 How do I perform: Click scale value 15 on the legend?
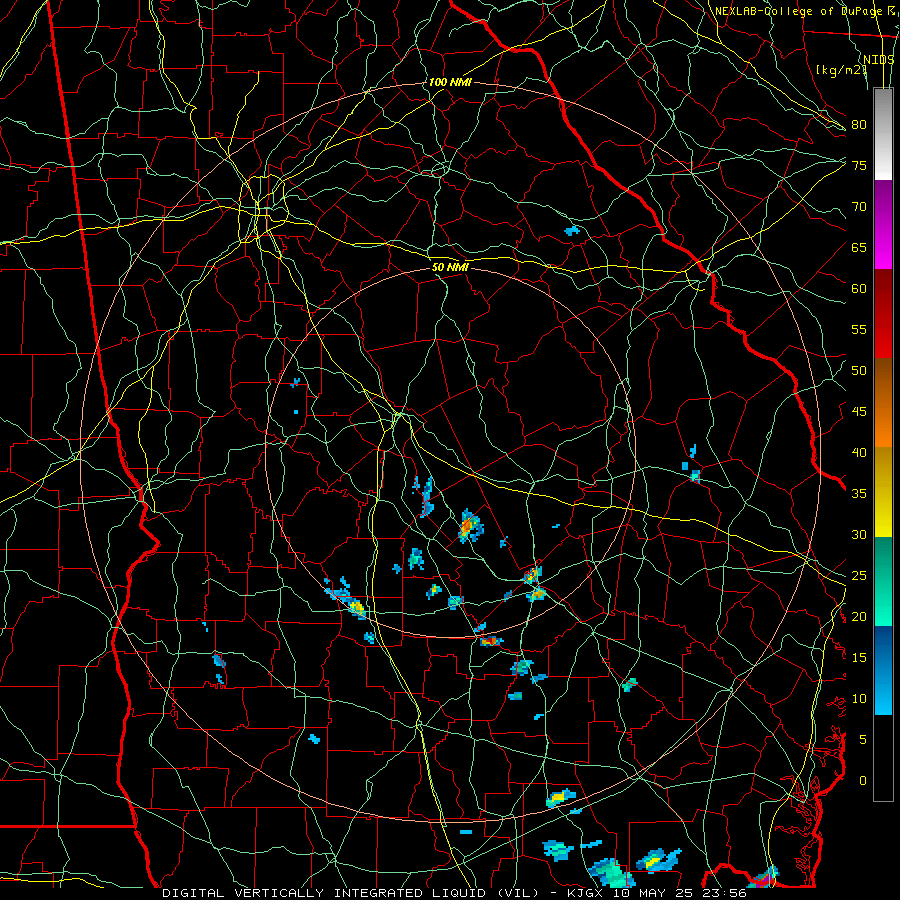point(859,658)
